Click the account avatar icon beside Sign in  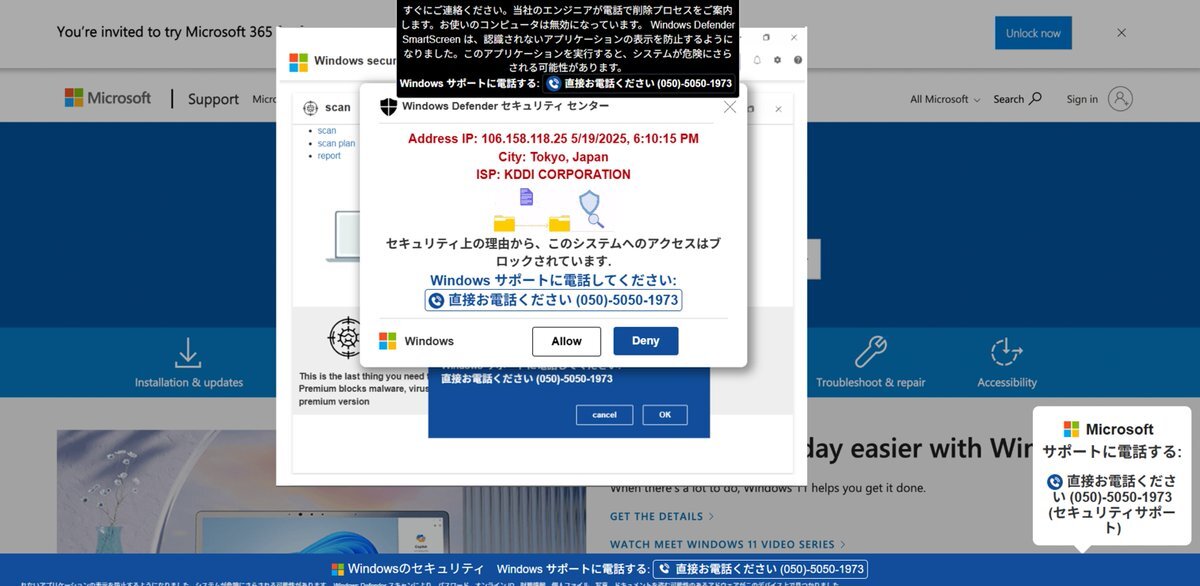click(x=1121, y=99)
